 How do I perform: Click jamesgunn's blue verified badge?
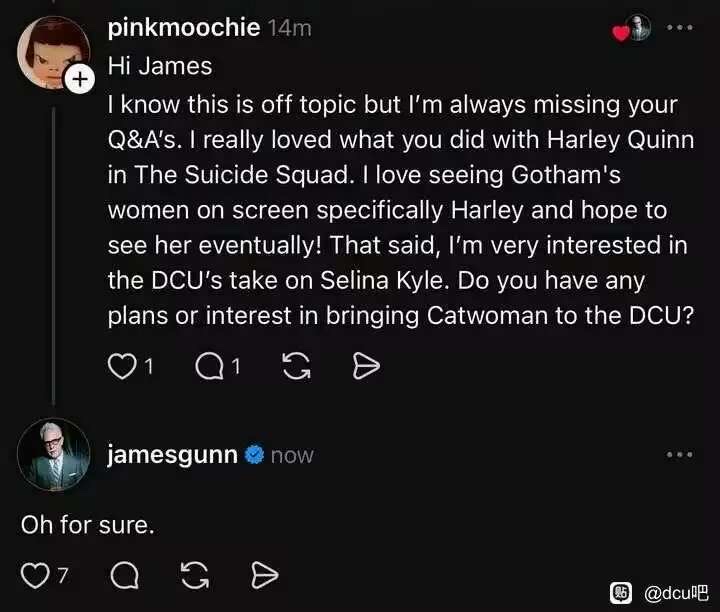coord(254,455)
